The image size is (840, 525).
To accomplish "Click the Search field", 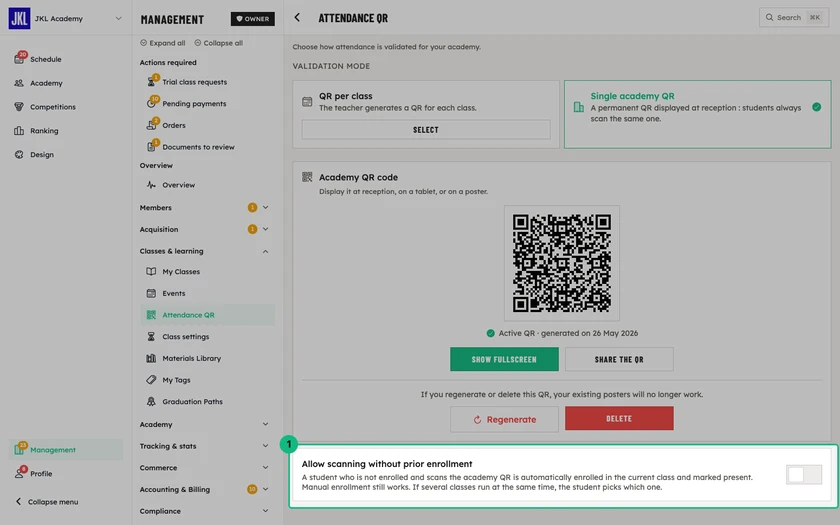I will pyautogui.click(x=793, y=18).
